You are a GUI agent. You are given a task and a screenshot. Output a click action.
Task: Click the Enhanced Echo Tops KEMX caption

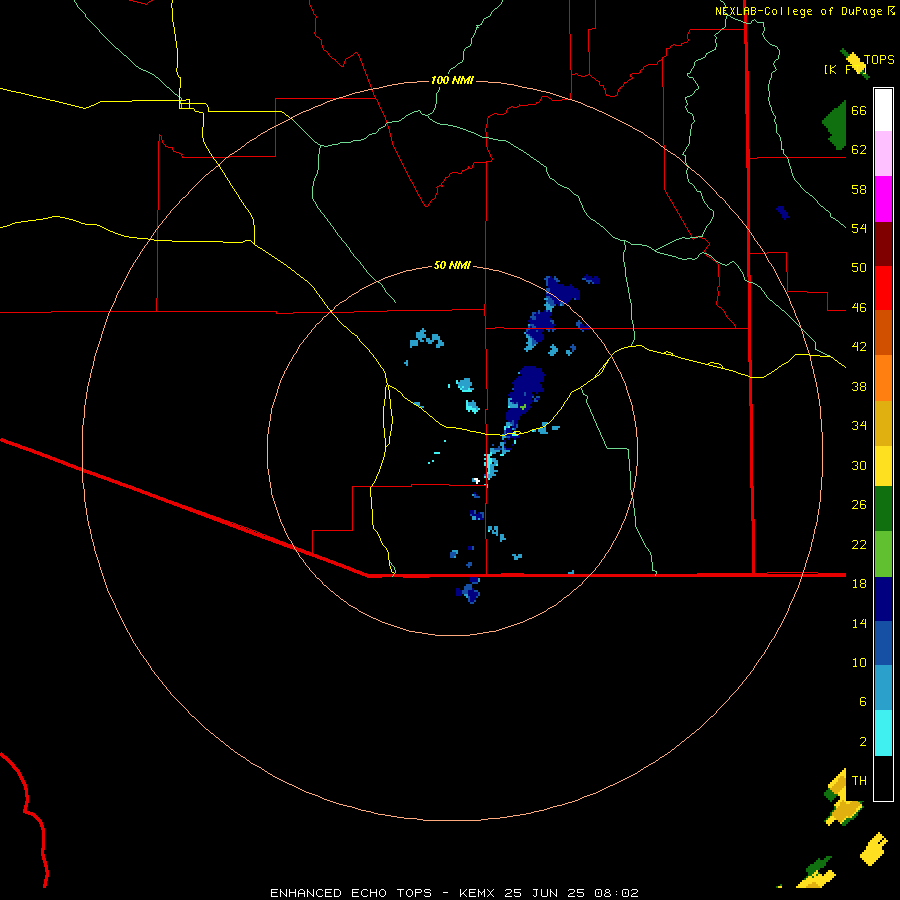point(454,893)
